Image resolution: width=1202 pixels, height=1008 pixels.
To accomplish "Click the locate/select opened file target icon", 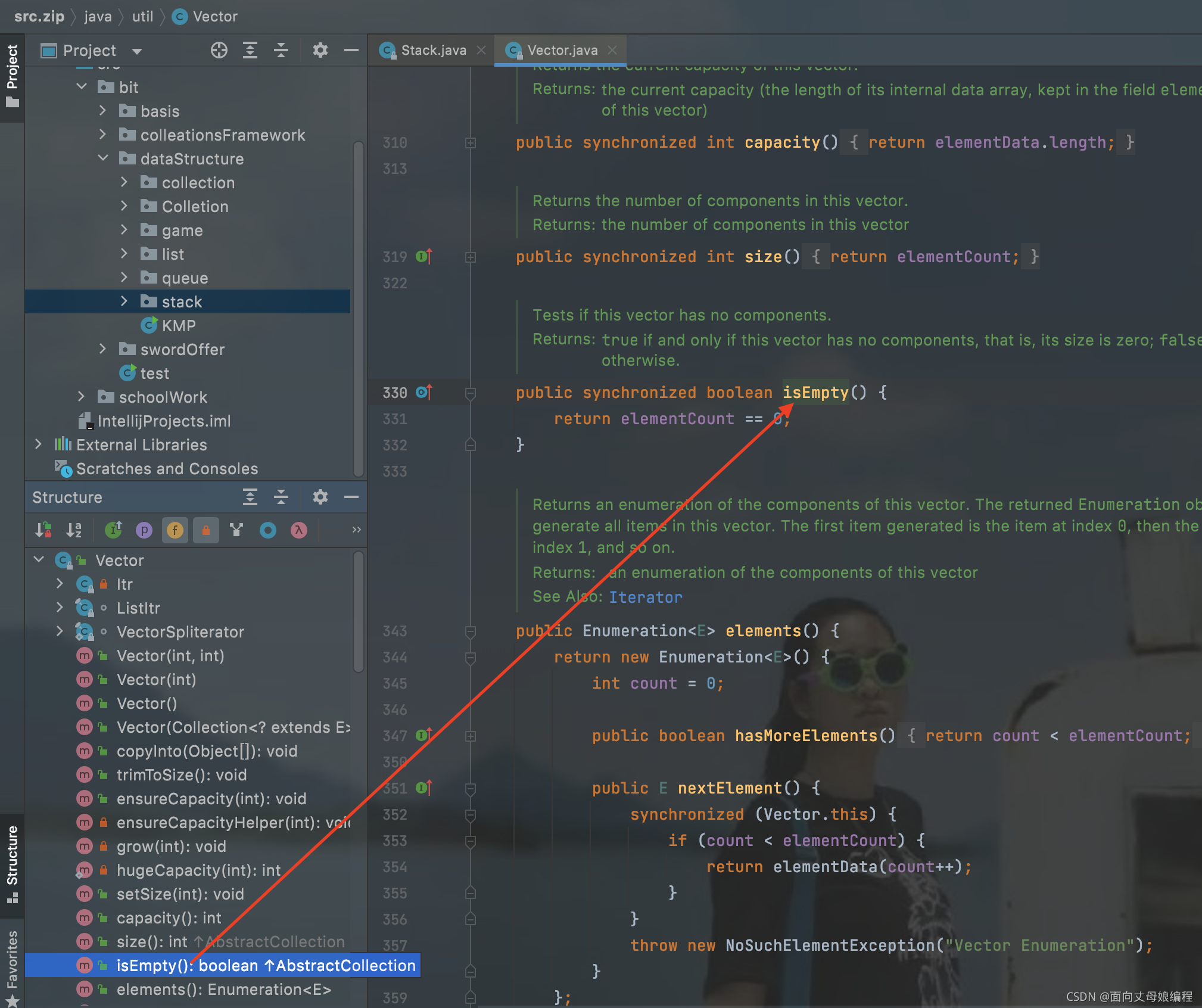I will click(219, 50).
